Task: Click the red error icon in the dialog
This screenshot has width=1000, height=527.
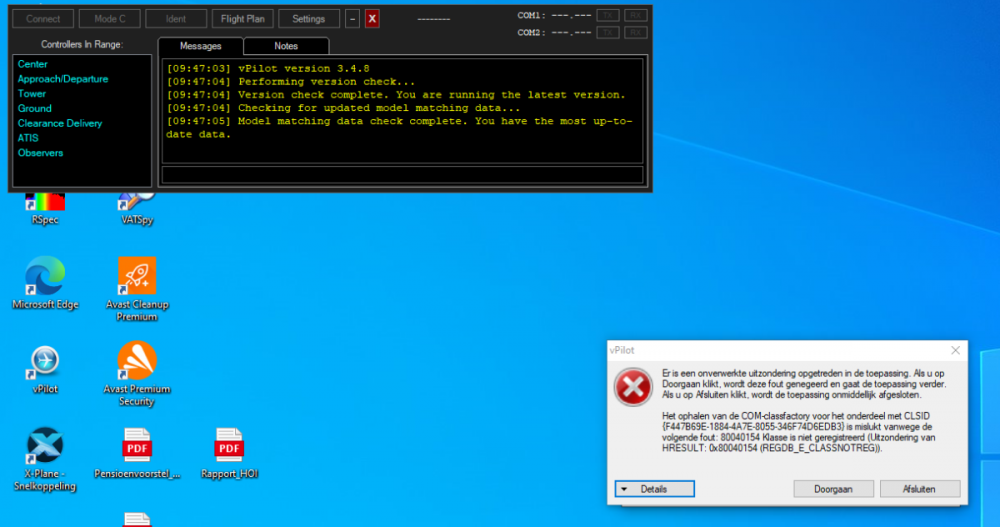Action: 633,387
